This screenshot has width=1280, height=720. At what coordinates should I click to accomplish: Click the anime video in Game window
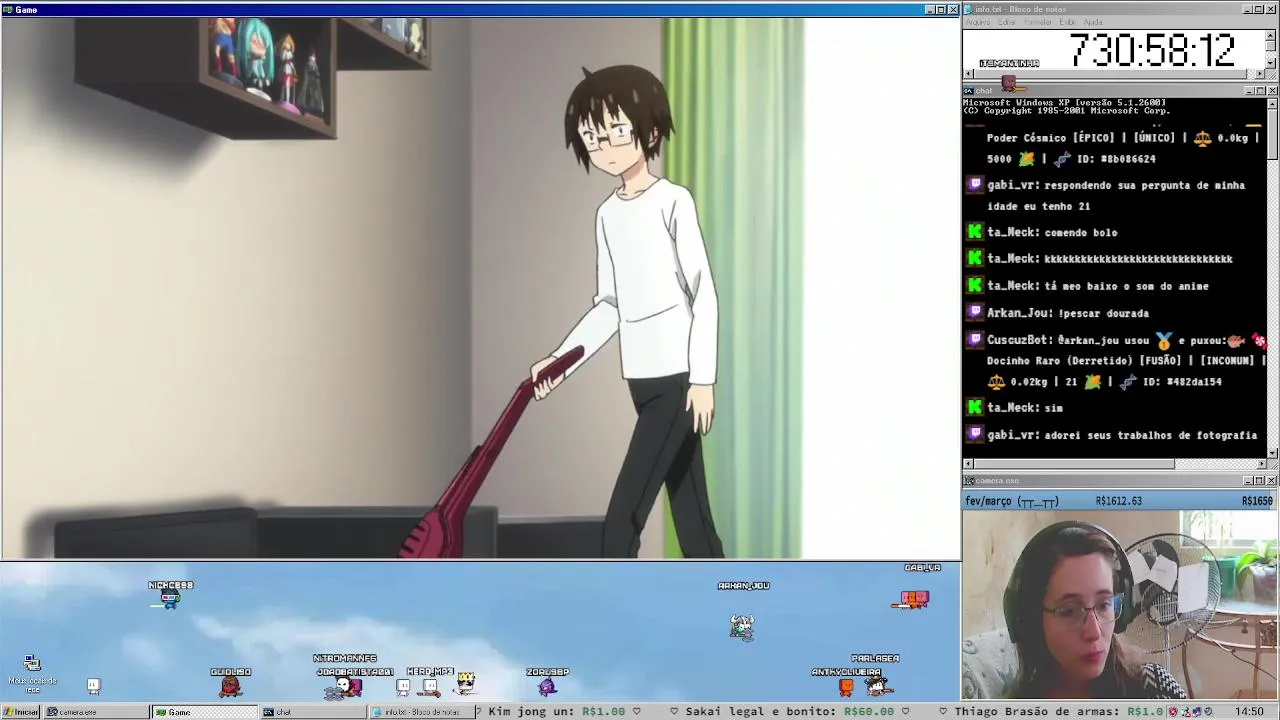480,288
